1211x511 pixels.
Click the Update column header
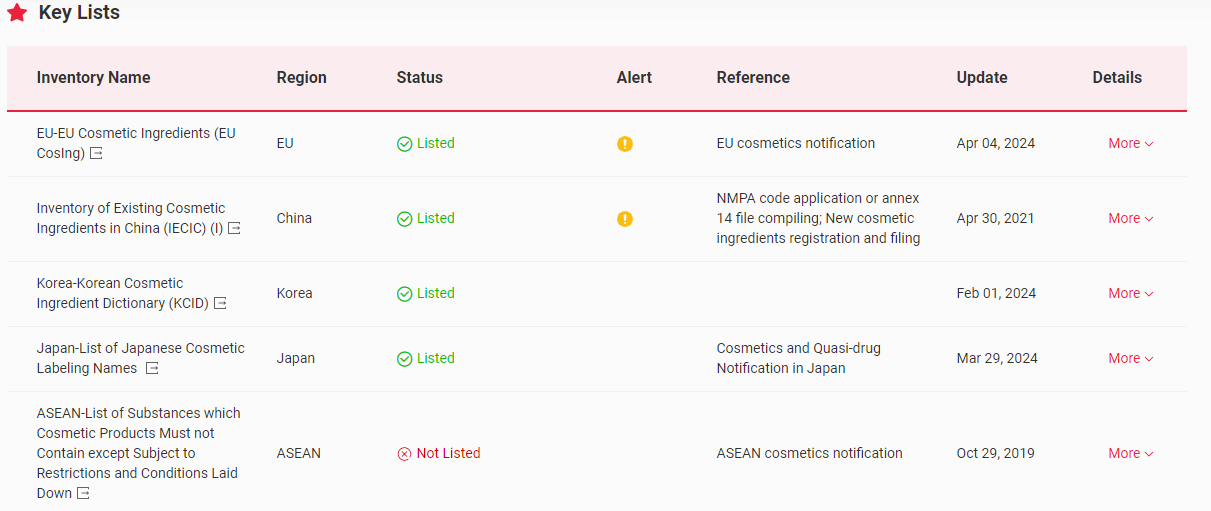click(981, 78)
